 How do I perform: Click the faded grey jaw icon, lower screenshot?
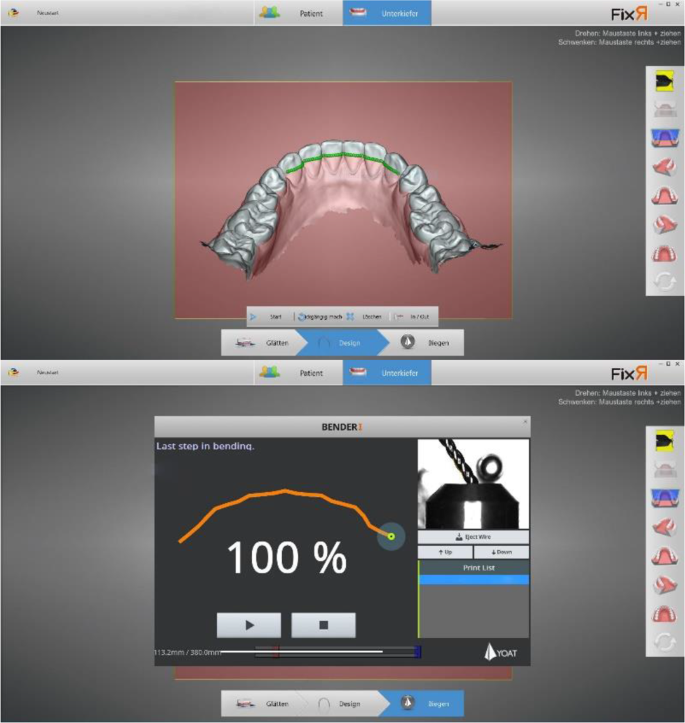click(664, 470)
